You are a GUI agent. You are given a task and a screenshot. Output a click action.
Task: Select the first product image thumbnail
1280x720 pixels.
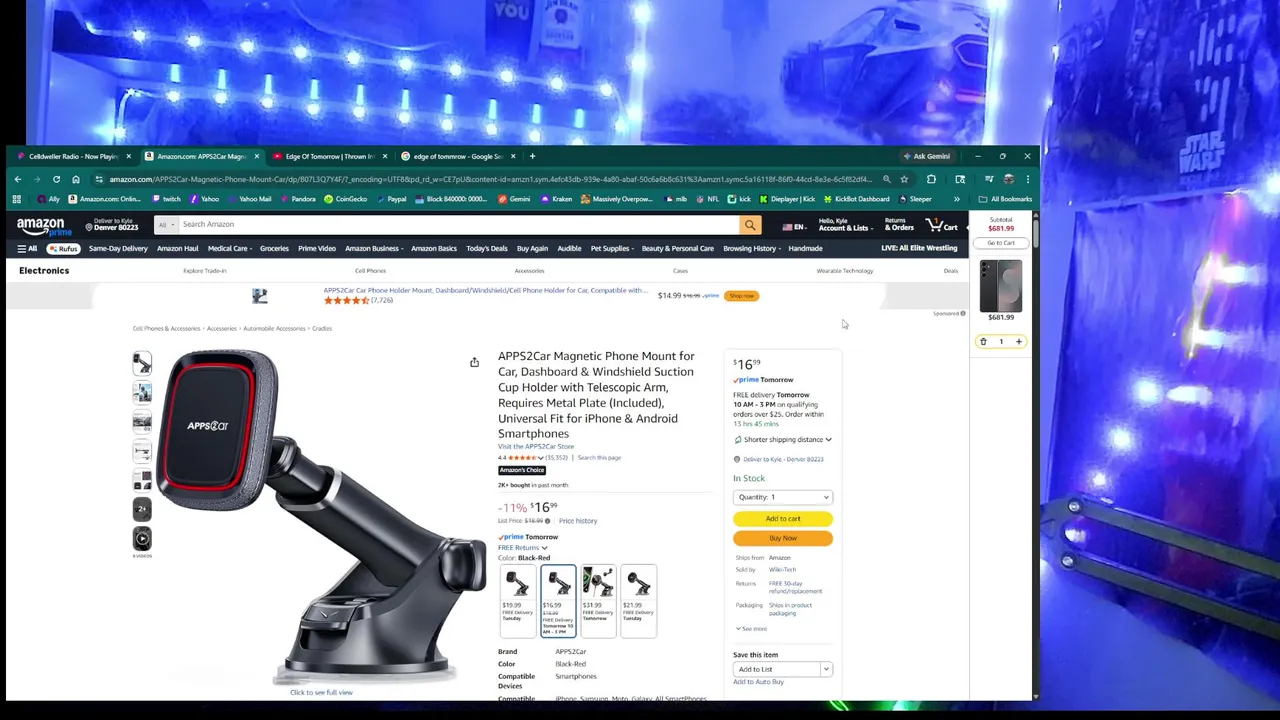(x=142, y=362)
